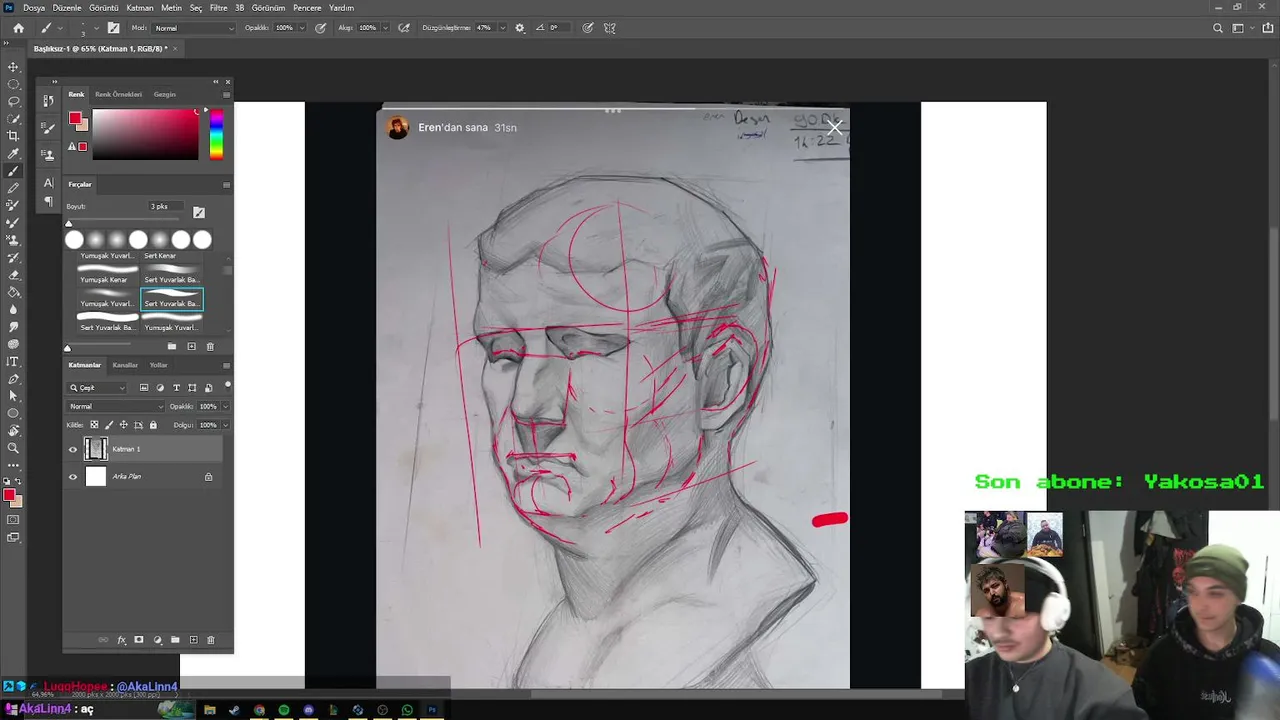1280x720 pixels.
Task: Select the Paint Bucket tool
Action: (13, 292)
